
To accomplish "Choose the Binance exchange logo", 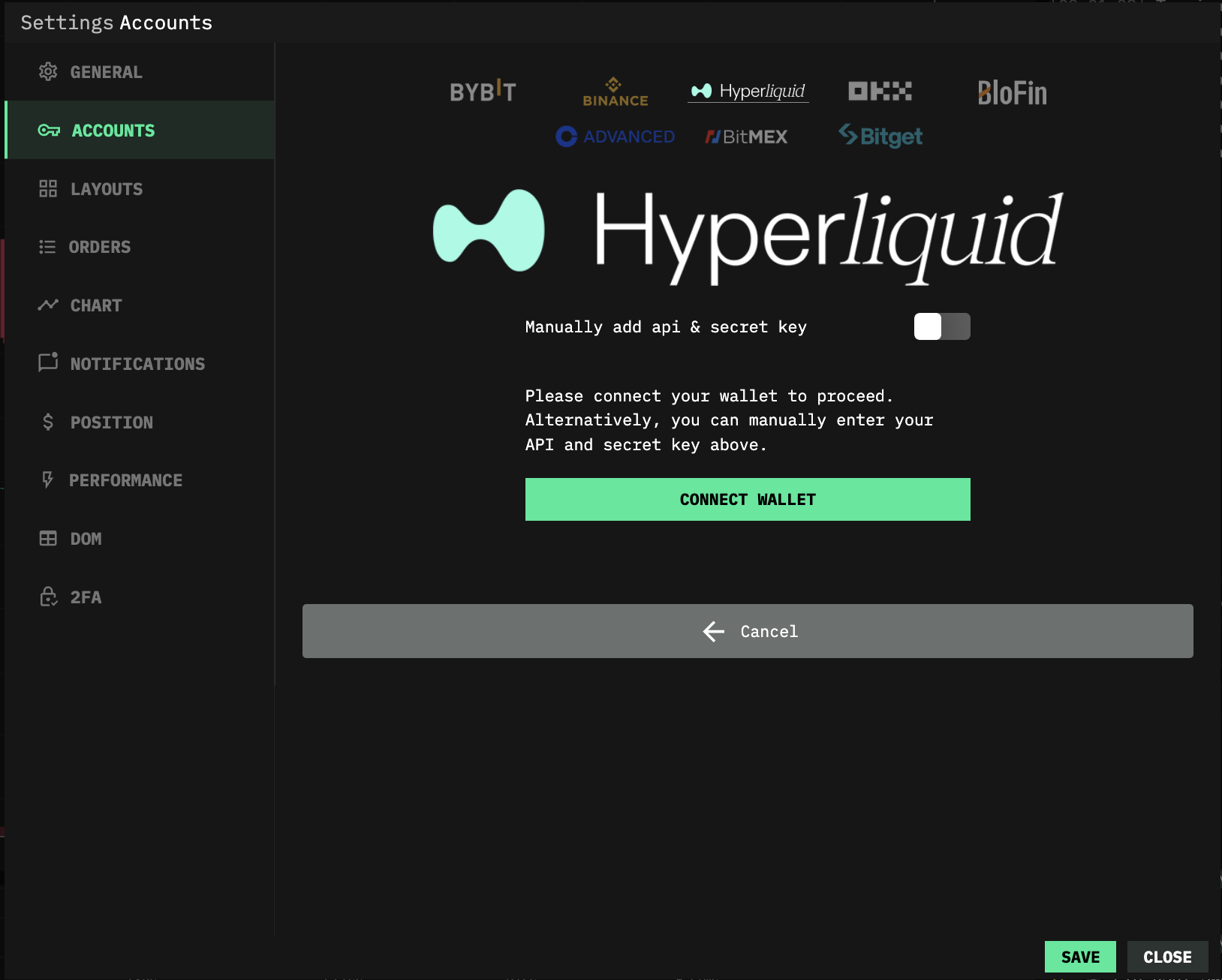I will (615, 92).
